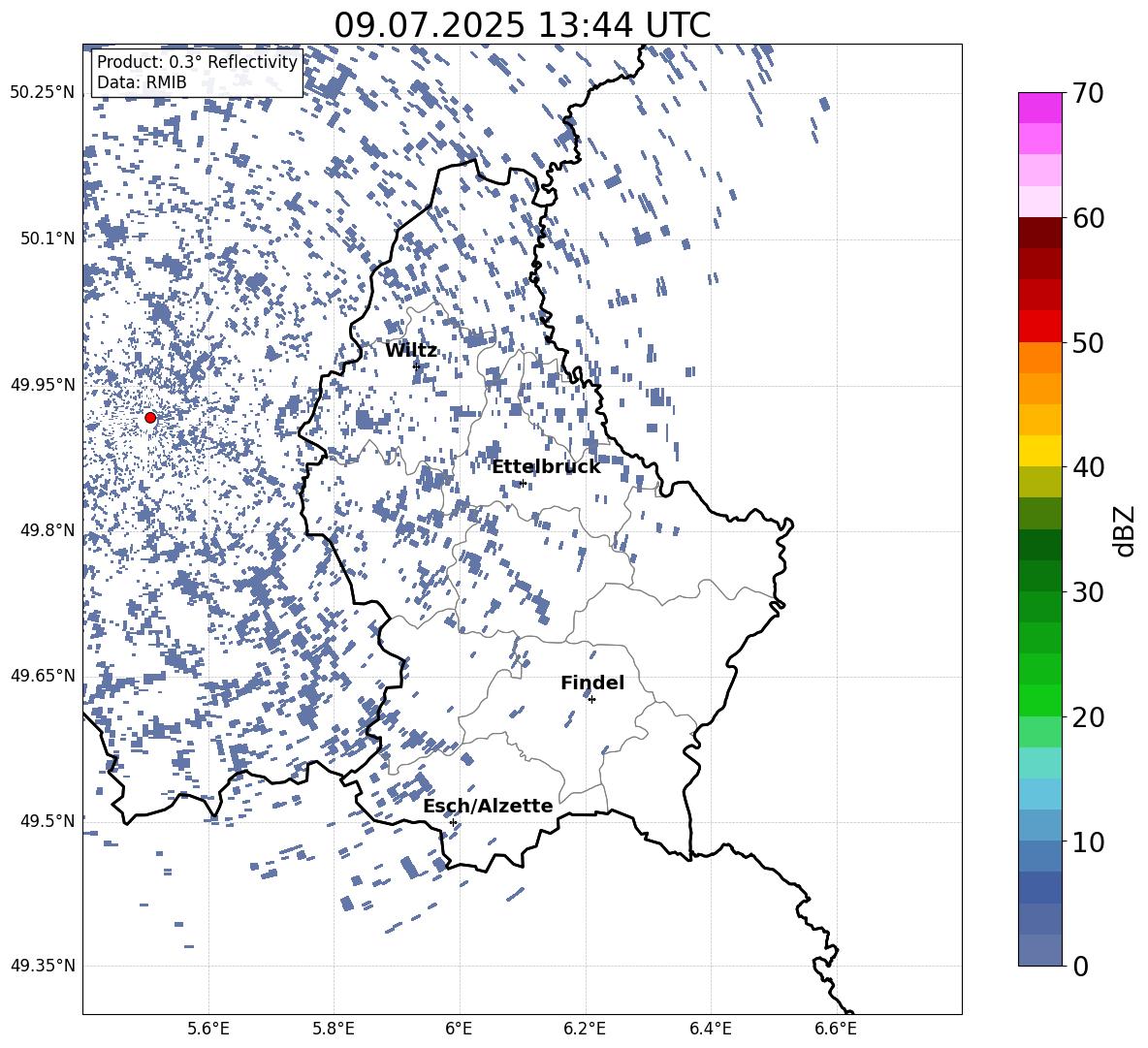This screenshot has height=1048, width=1148.
Task: Click the Esch/Alzette city label
Action: 488,806
